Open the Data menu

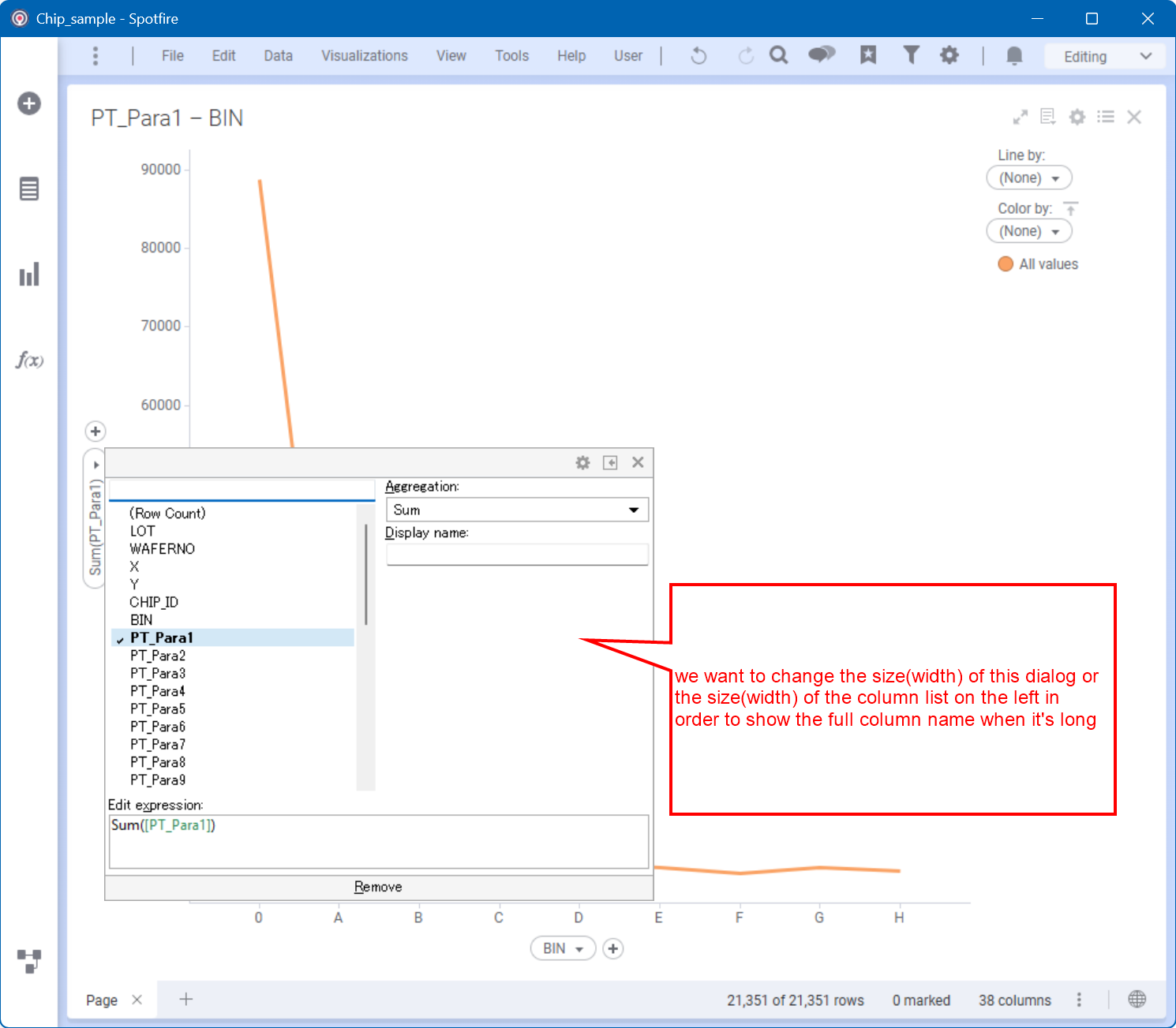point(278,56)
